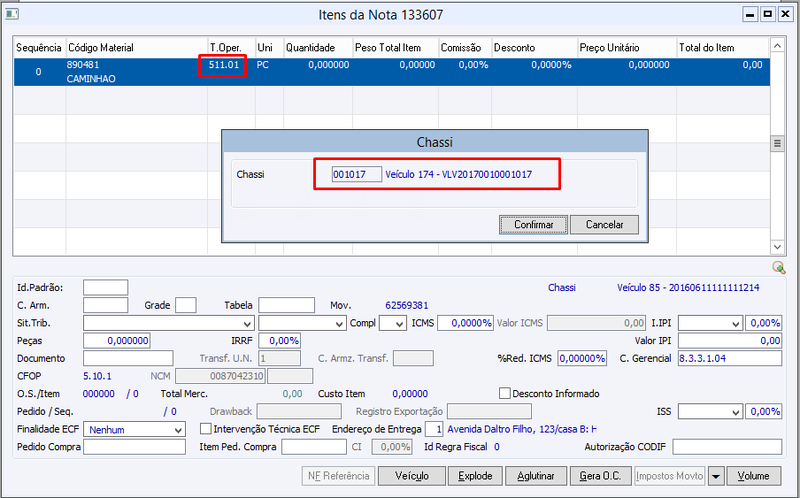This screenshot has width=800, height=498.
Task: Click the address Avenida Daltro Filho text
Action: tap(522, 429)
